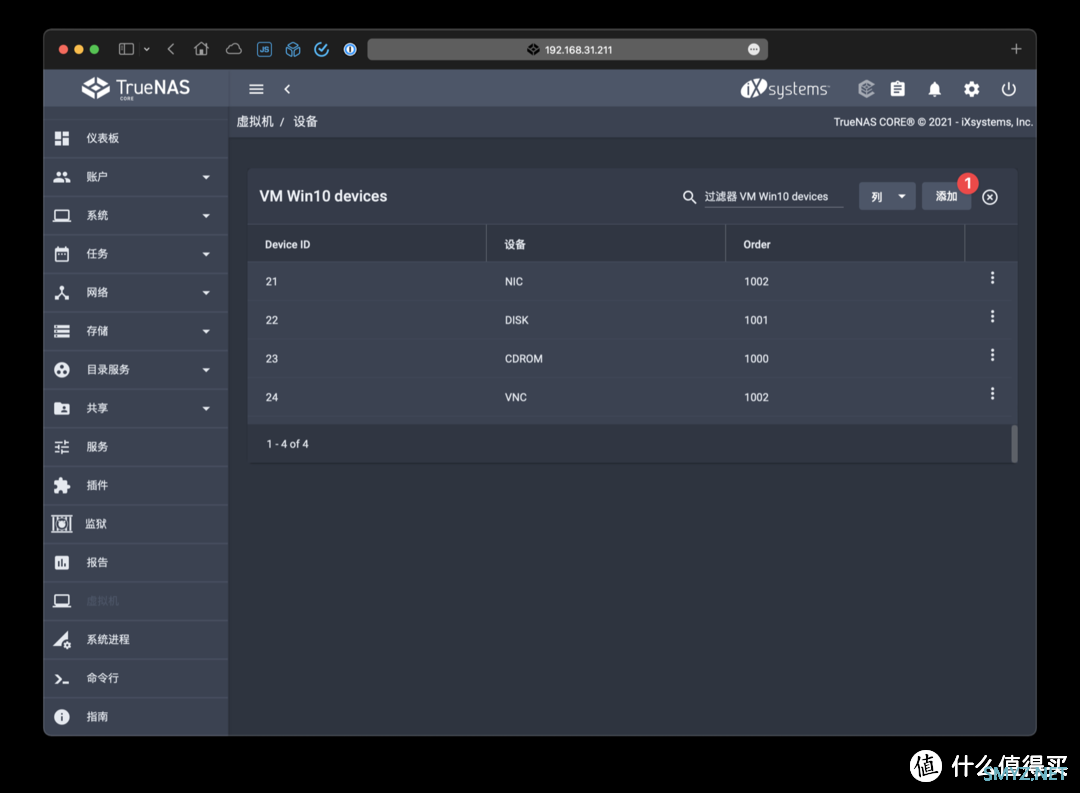The width and height of the screenshot is (1080, 793).
Task: Toggle the browser sidebar button
Action: 127,50
